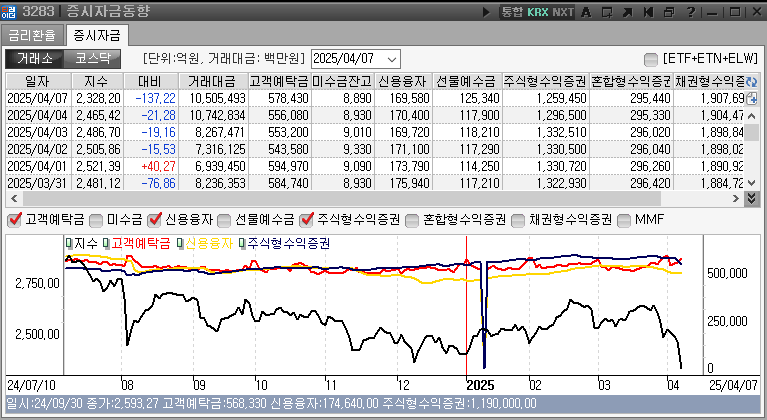Image resolution: width=767 pixels, height=420 pixels.
Task: Click the 미수금잔고 column header
Action: 342,81
